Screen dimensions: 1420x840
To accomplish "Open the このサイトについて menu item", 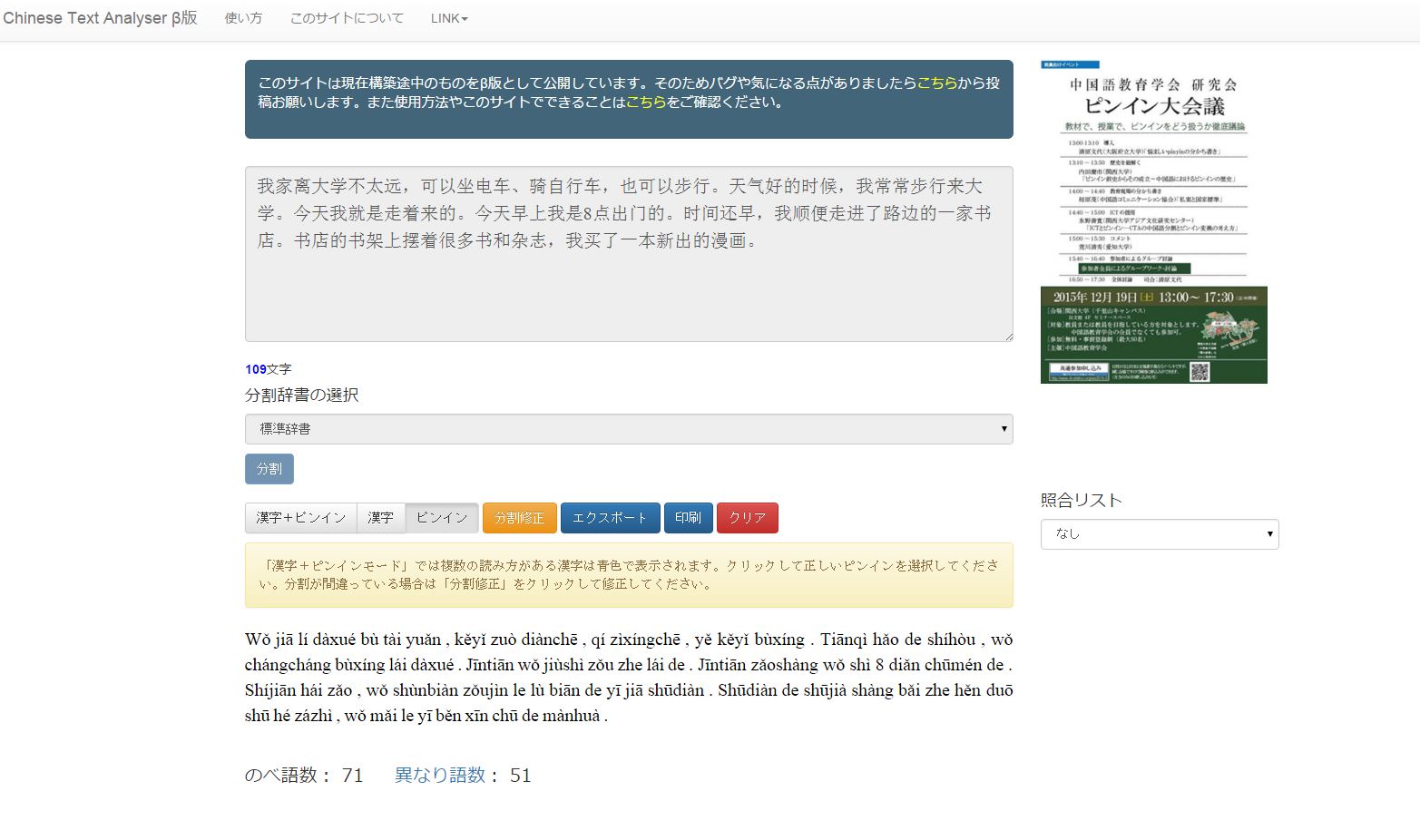I will pyautogui.click(x=347, y=18).
